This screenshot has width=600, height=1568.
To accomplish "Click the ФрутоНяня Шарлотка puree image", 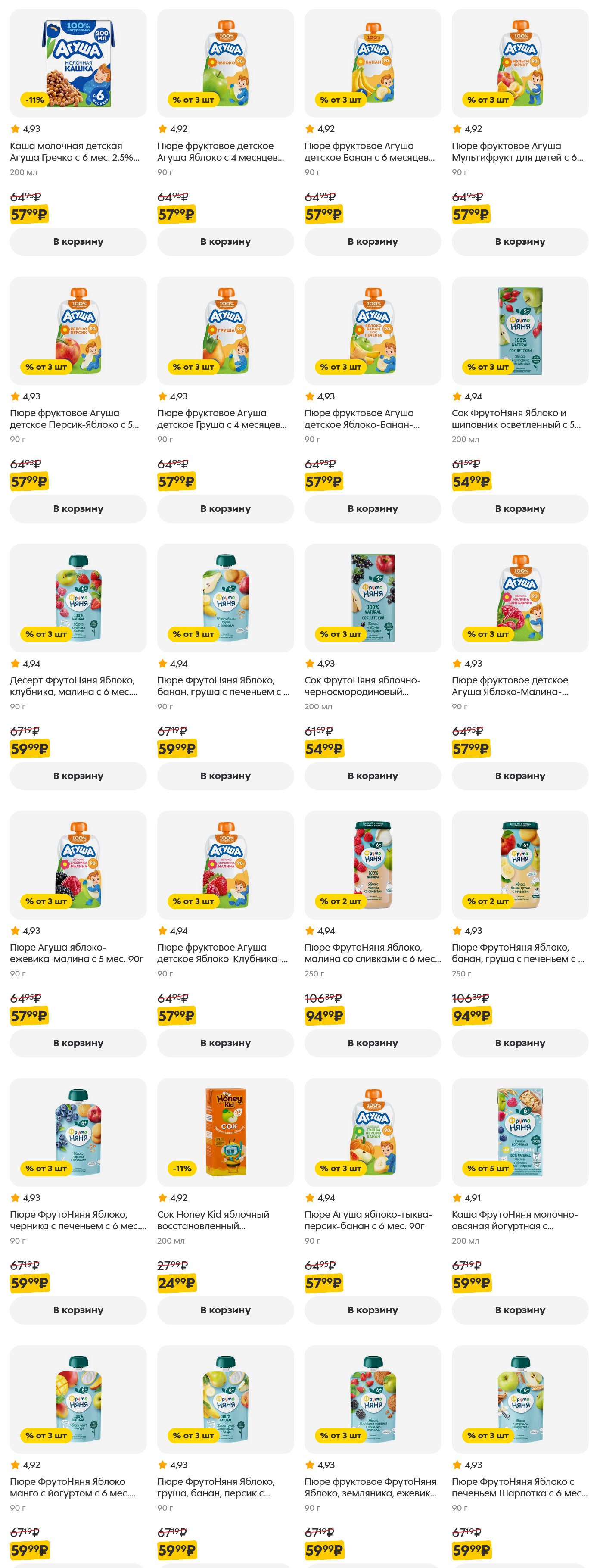I will pyautogui.click(x=520, y=1398).
